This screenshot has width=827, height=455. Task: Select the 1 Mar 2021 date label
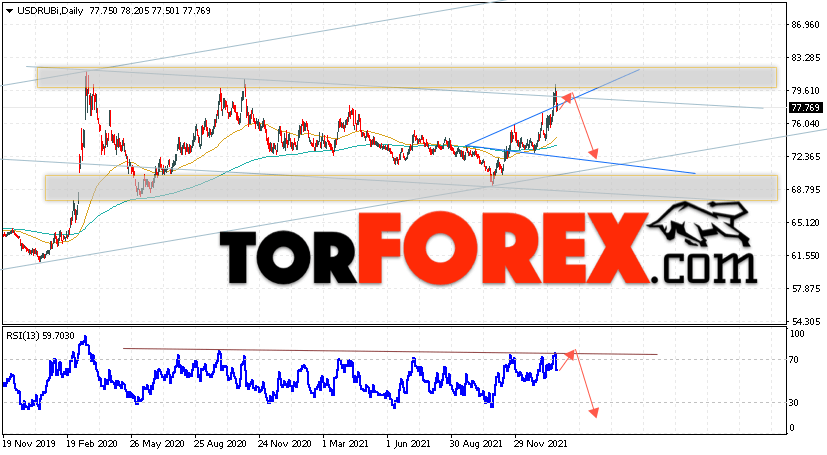click(x=345, y=444)
